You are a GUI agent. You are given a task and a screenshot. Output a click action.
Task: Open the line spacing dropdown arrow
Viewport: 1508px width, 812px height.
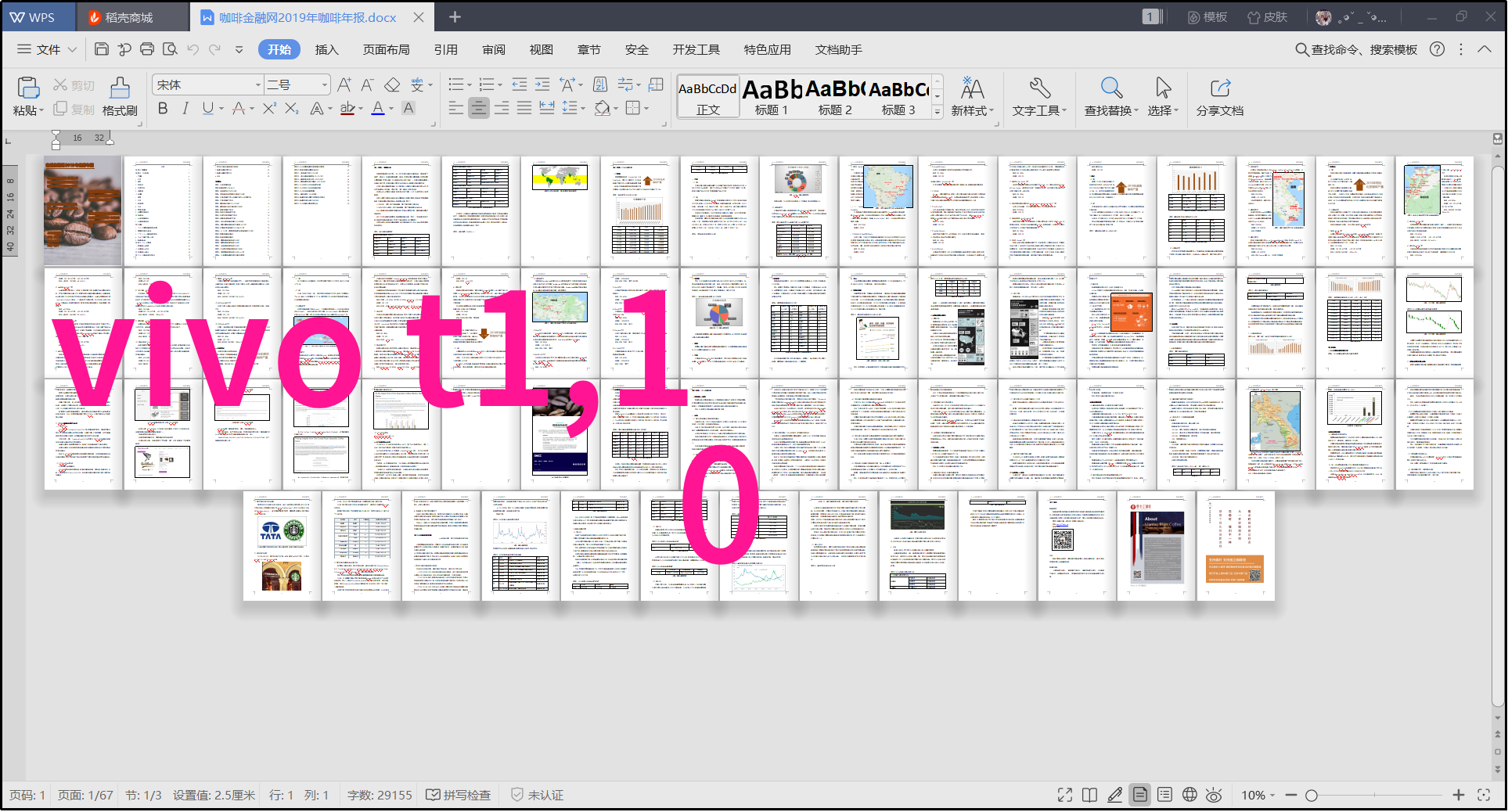click(x=582, y=110)
